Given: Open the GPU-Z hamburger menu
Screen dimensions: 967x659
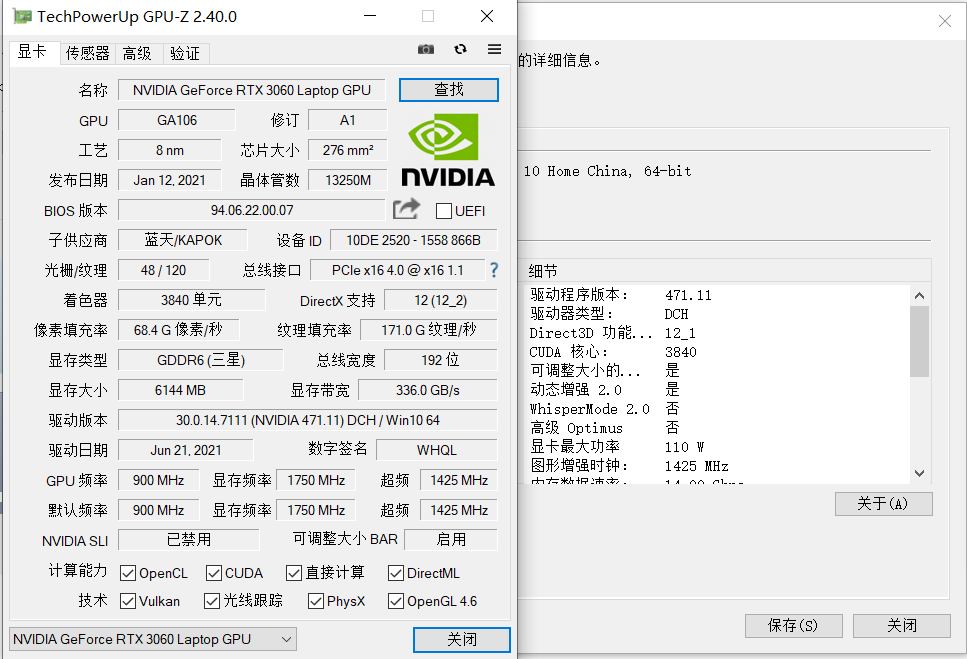Looking at the screenshot, I should coord(494,49).
